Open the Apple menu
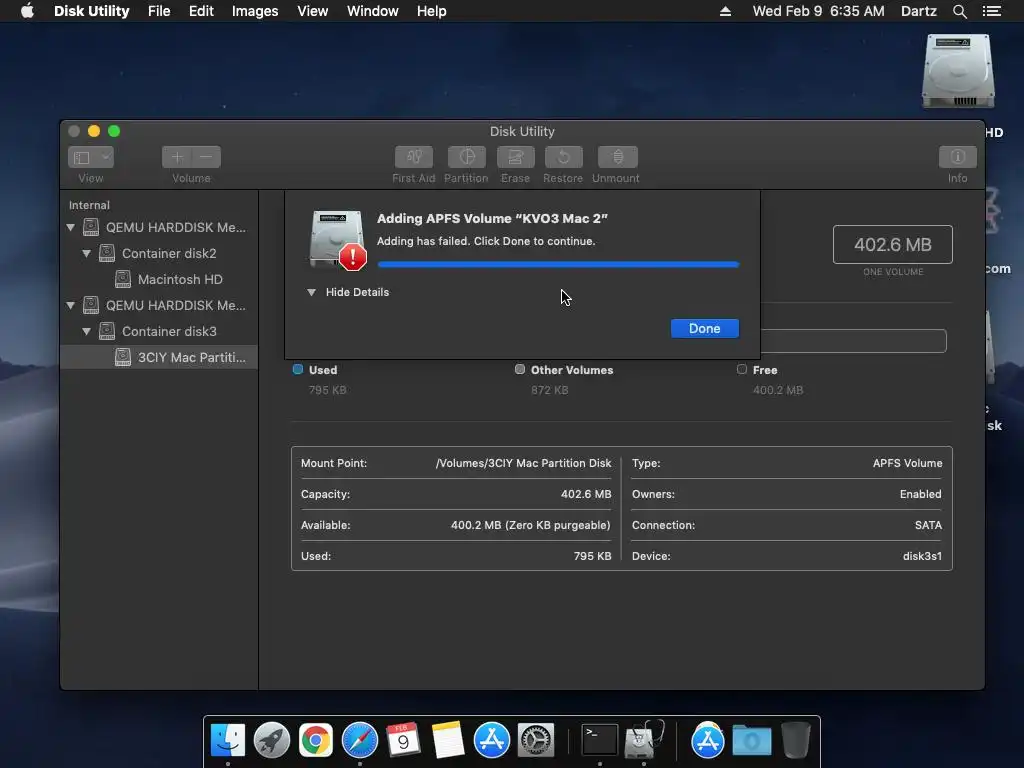Image resolution: width=1024 pixels, height=768 pixels. [x=27, y=11]
